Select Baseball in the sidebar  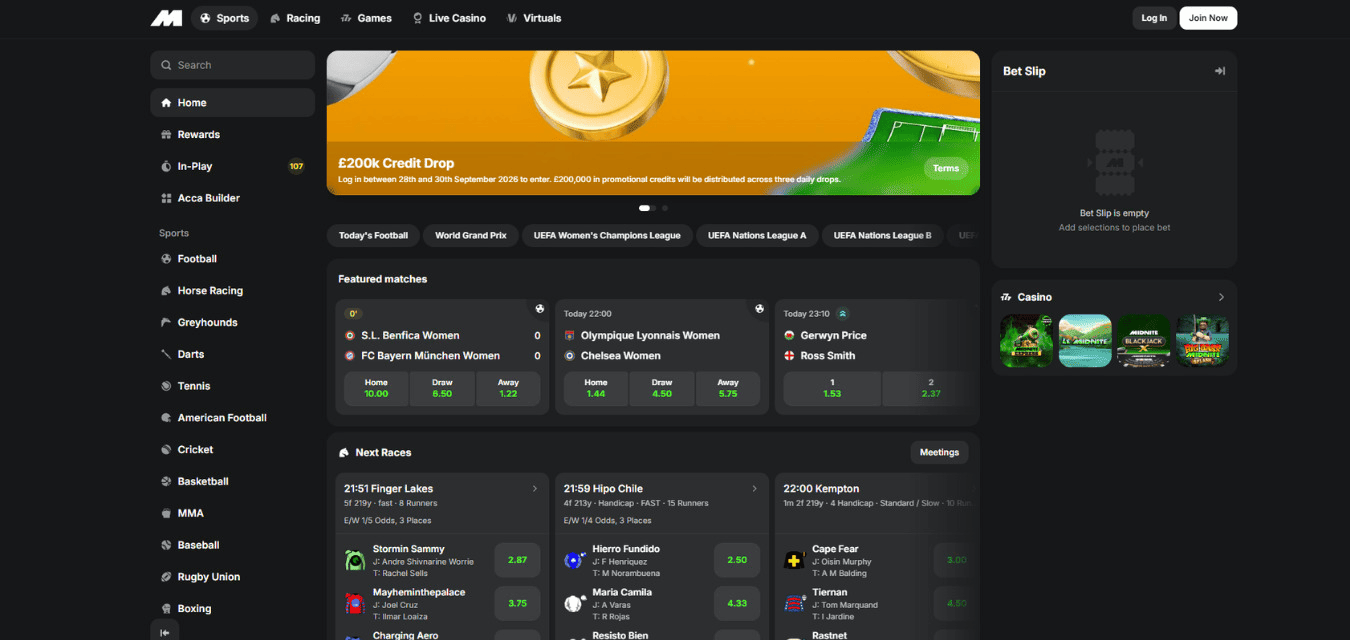tap(233, 545)
